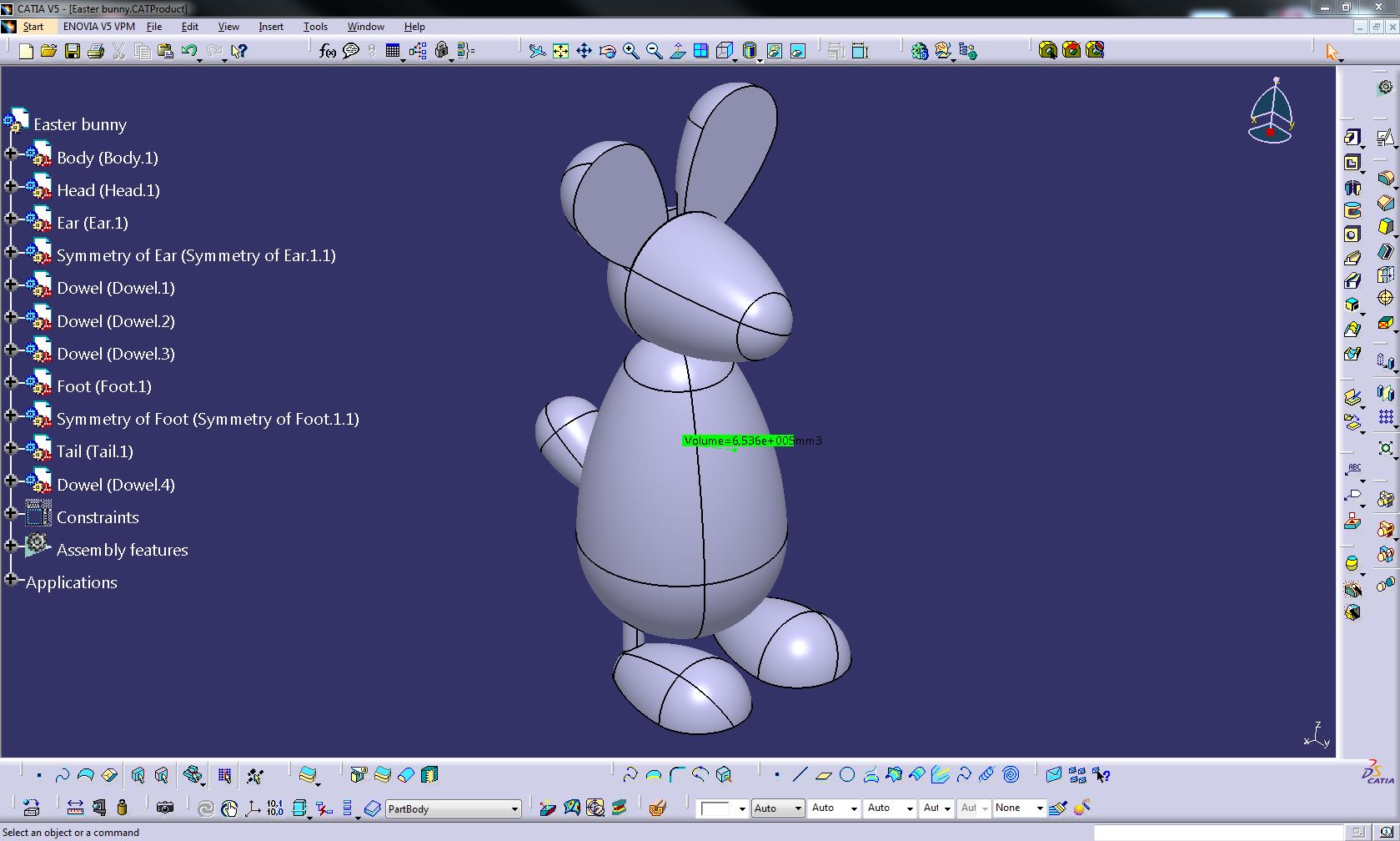Click the New document icon
1400x841 pixels.
(26, 51)
